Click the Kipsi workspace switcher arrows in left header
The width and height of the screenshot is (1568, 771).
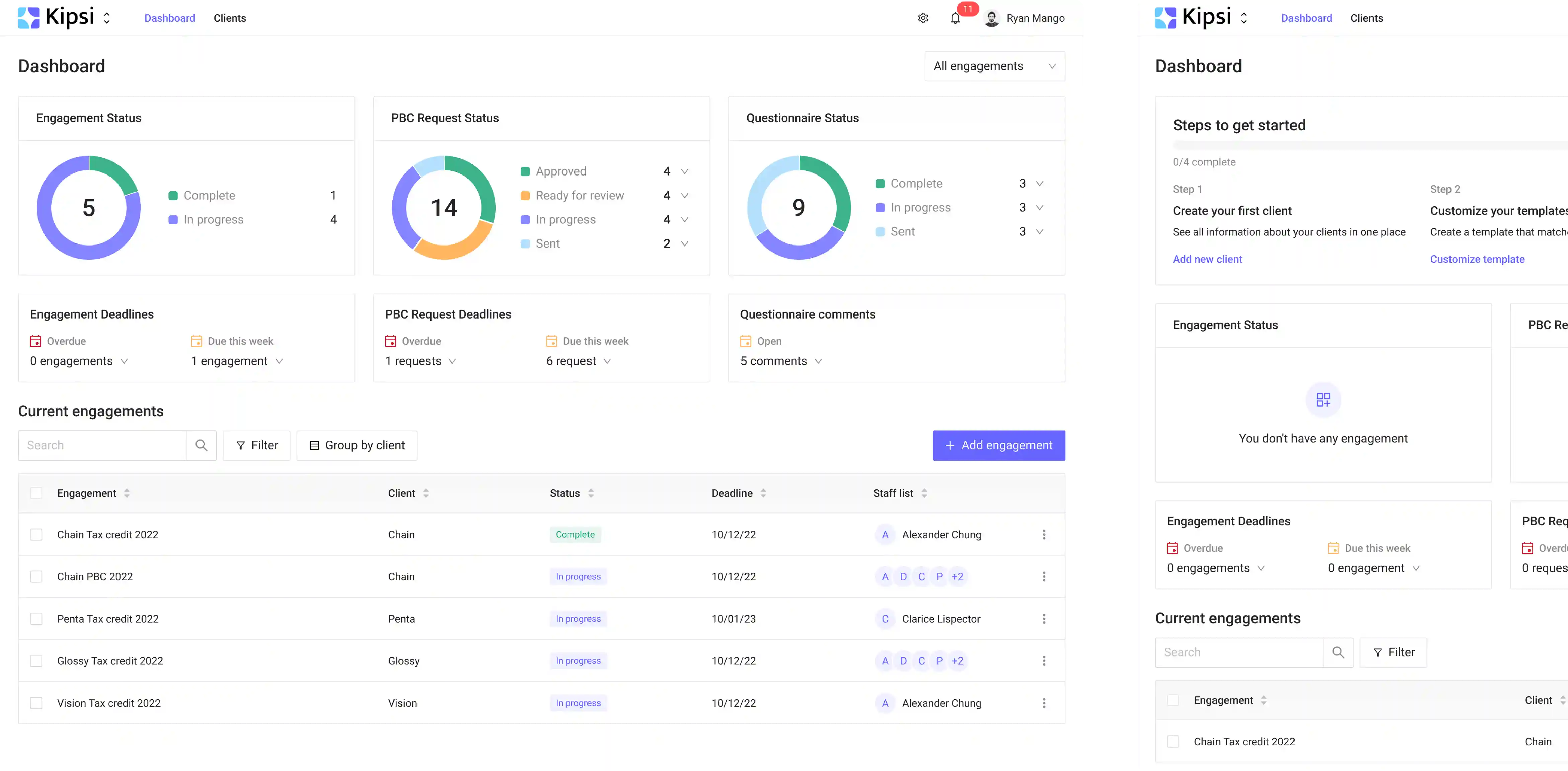(106, 18)
